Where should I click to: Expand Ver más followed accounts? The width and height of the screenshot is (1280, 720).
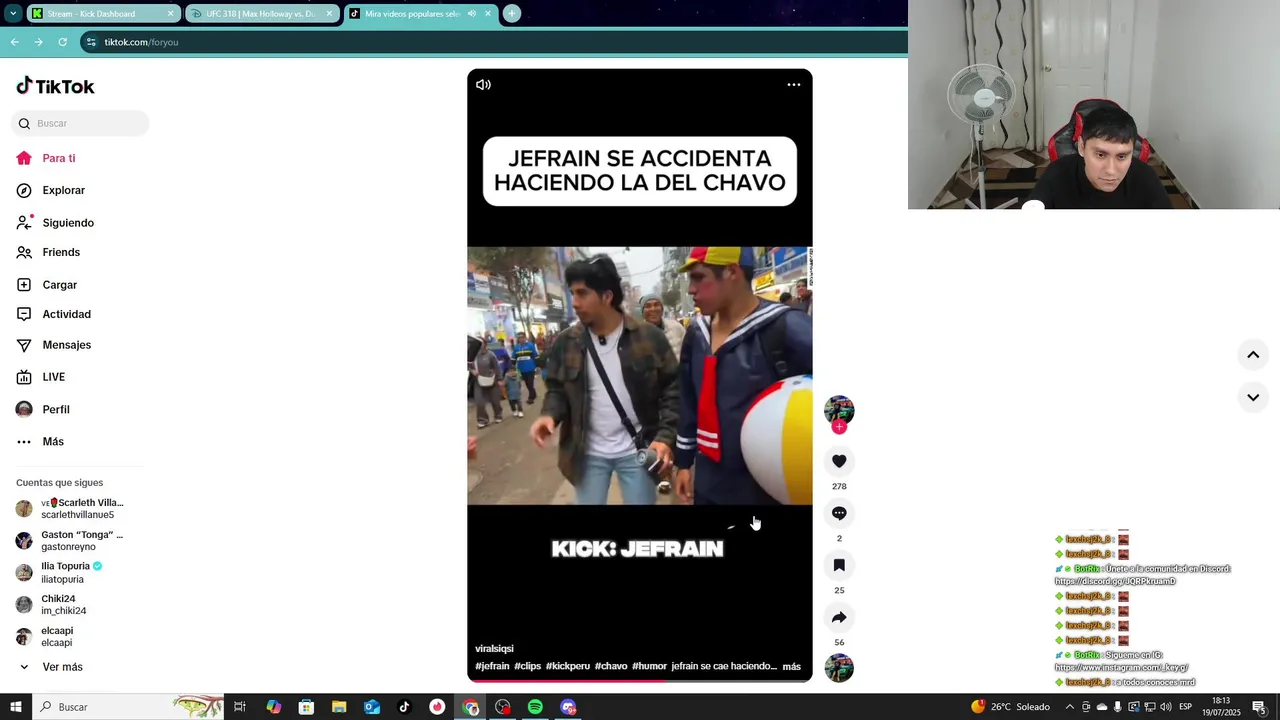(50, 667)
